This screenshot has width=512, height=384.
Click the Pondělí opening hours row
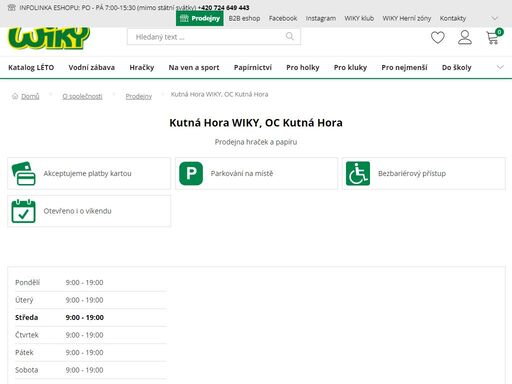[x=91, y=283]
